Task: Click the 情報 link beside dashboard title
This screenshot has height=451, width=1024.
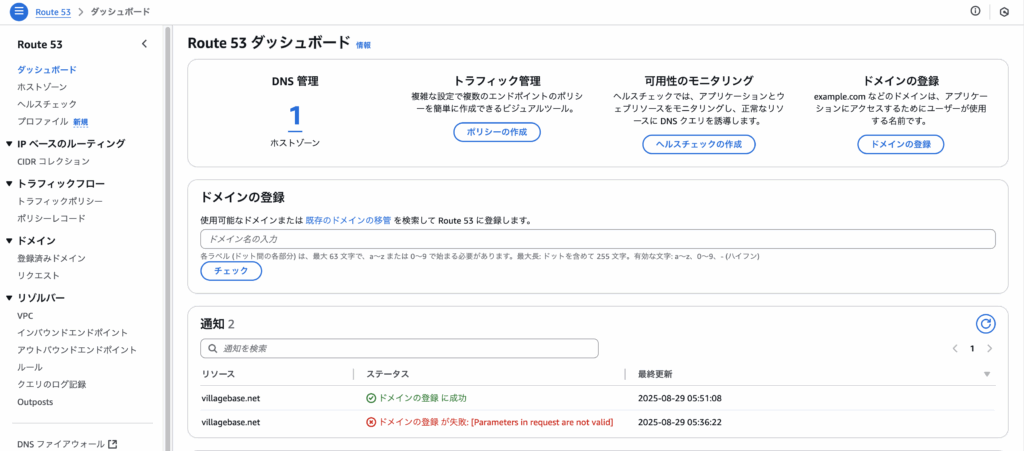Action: click(363, 45)
